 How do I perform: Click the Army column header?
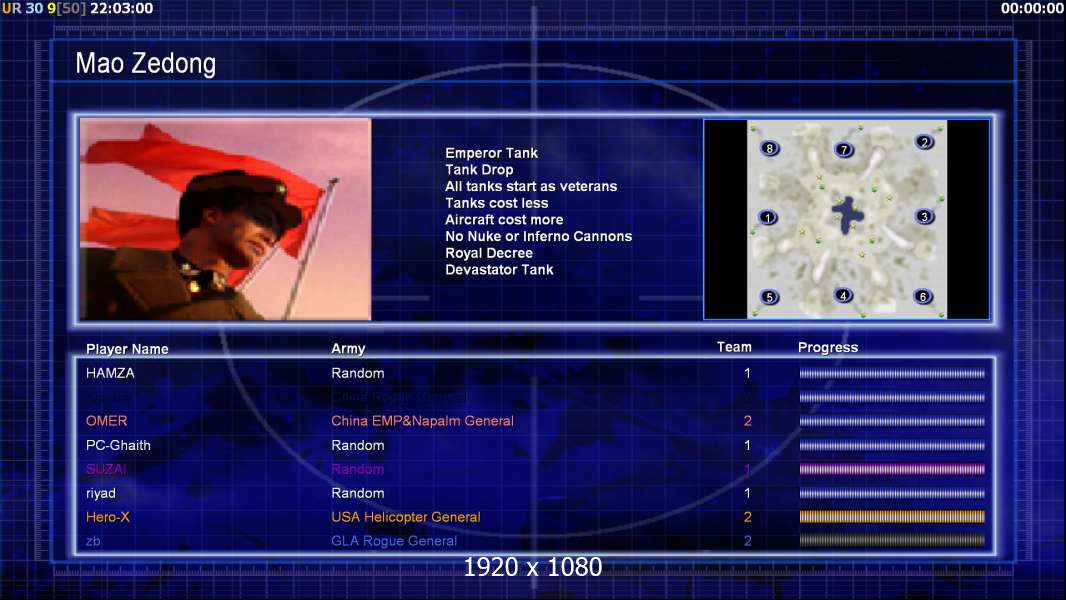point(348,349)
